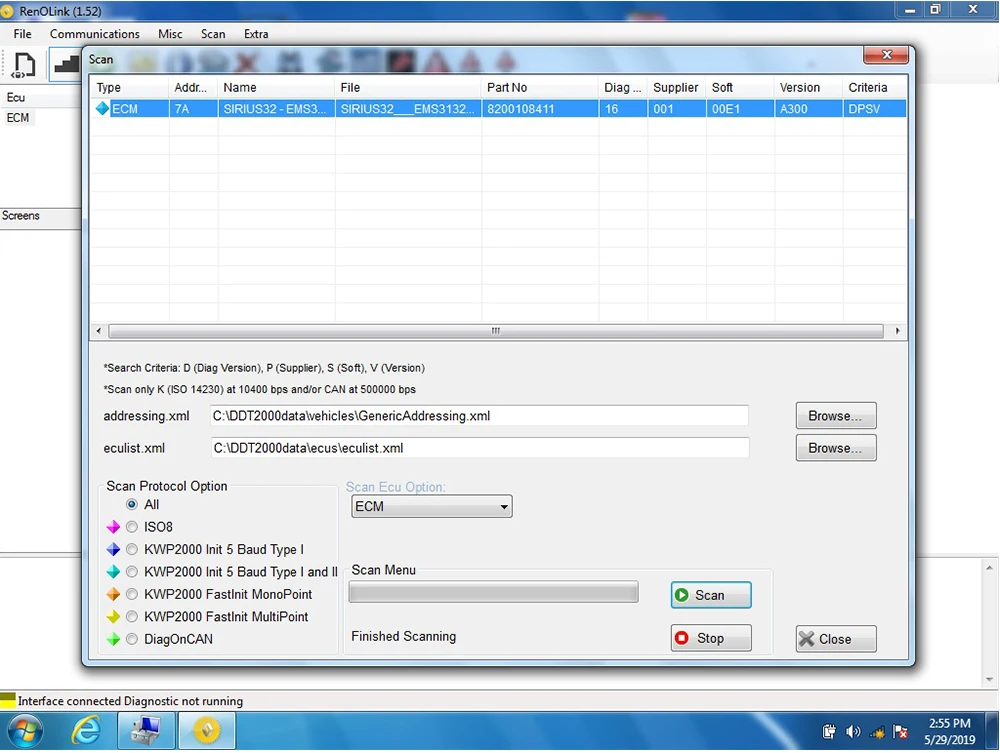This screenshot has width=1000, height=753.
Task: Open the Extra menu
Action: 256,34
